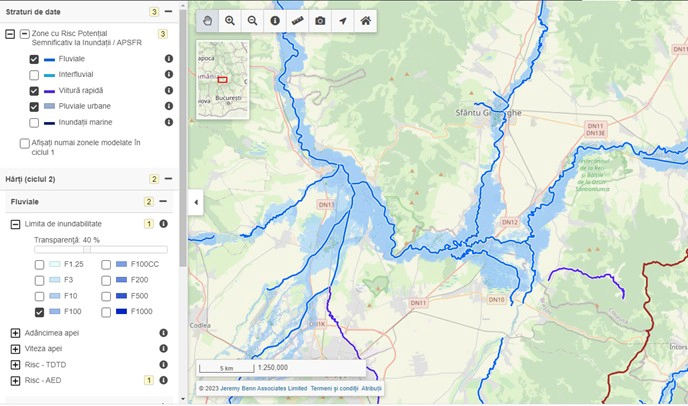Screen dimensions: 688x406
Task: Click the locate-me arrow tool
Action: click(x=343, y=20)
